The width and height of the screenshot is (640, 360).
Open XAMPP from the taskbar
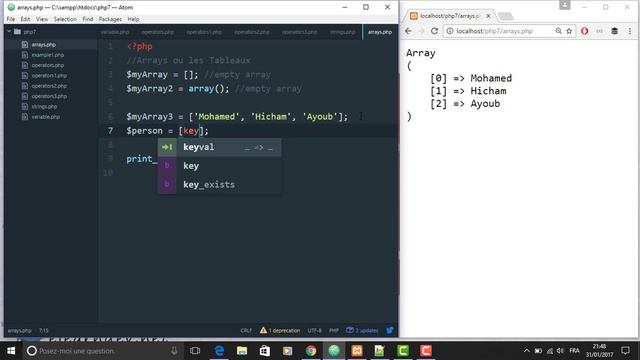tap(357, 351)
